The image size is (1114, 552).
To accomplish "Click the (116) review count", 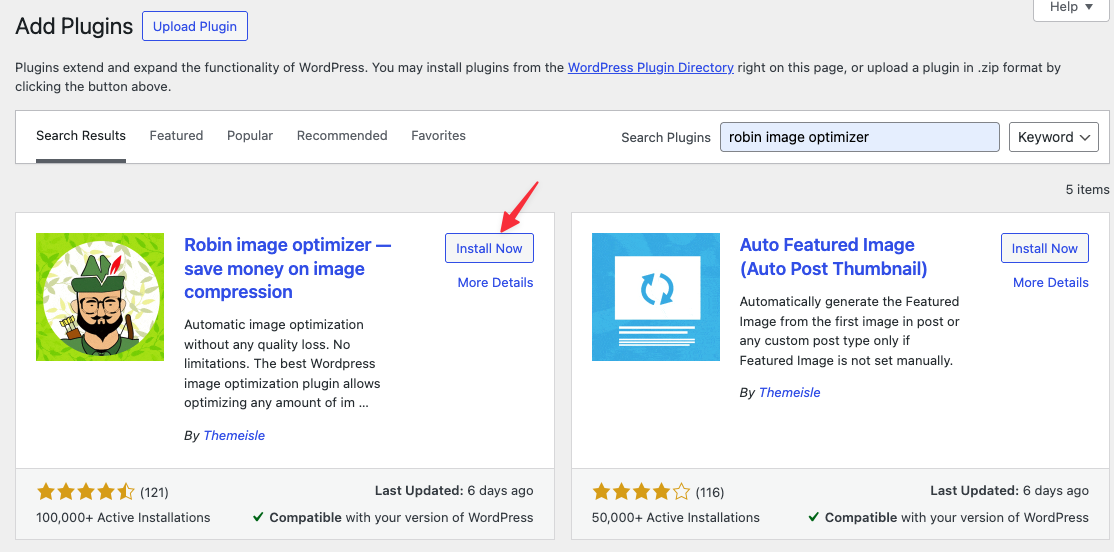I will click(x=710, y=492).
